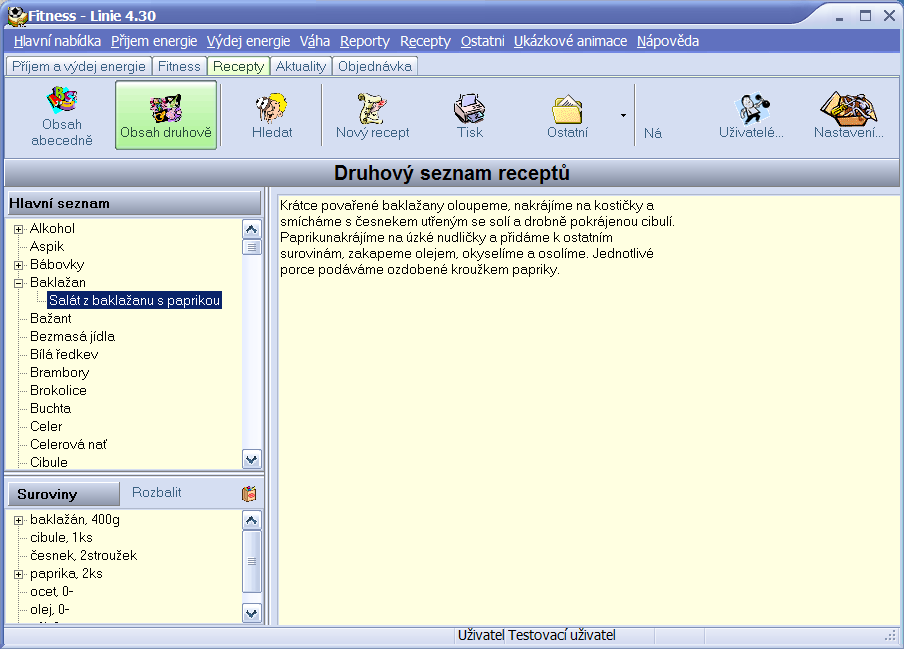Click the Uživatel Testovací uživatel status entry
904x649 pixels.
[x=536, y=635]
